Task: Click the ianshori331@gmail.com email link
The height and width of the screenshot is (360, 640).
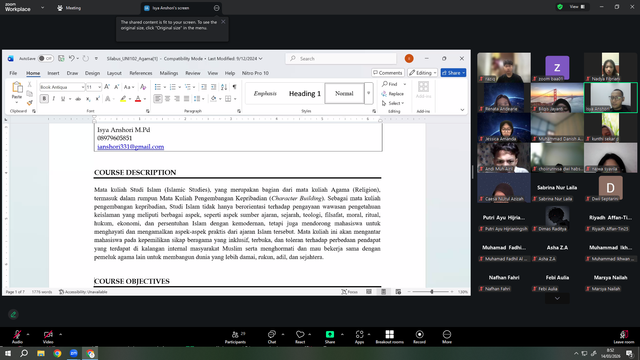Action: coord(131,147)
